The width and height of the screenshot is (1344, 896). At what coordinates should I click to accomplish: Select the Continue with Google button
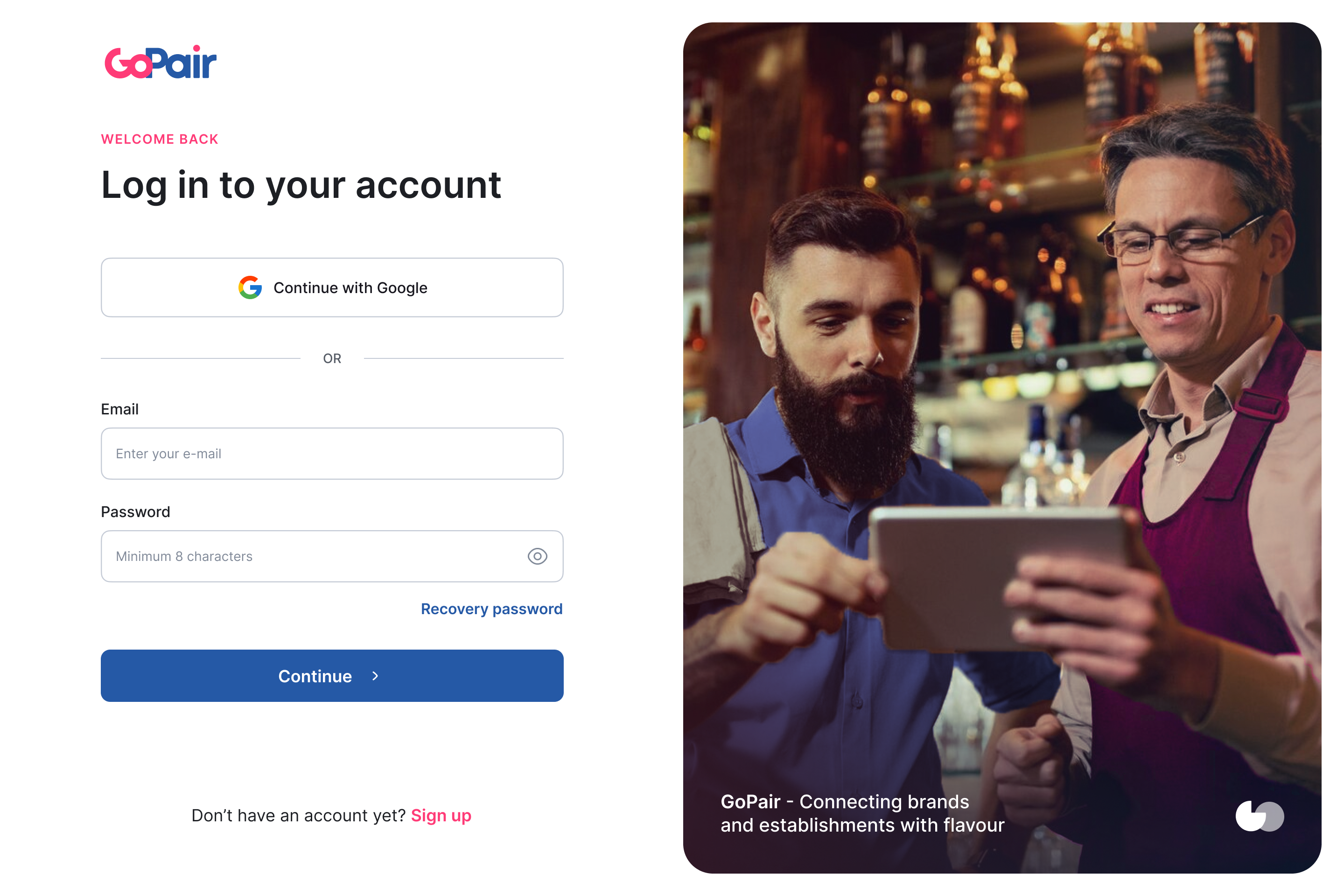click(332, 287)
